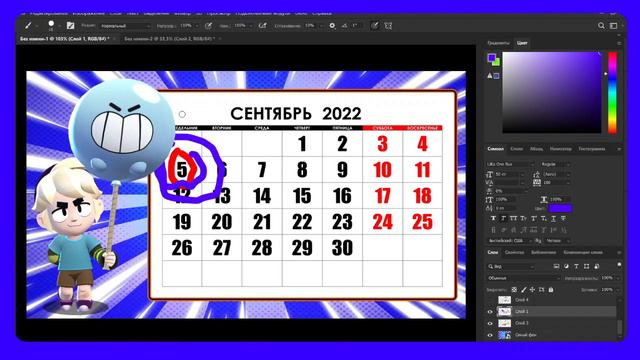Open the layer blend mode dropdown
Image resolution: width=640 pixels, height=360 pixels.
click(524, 278)
